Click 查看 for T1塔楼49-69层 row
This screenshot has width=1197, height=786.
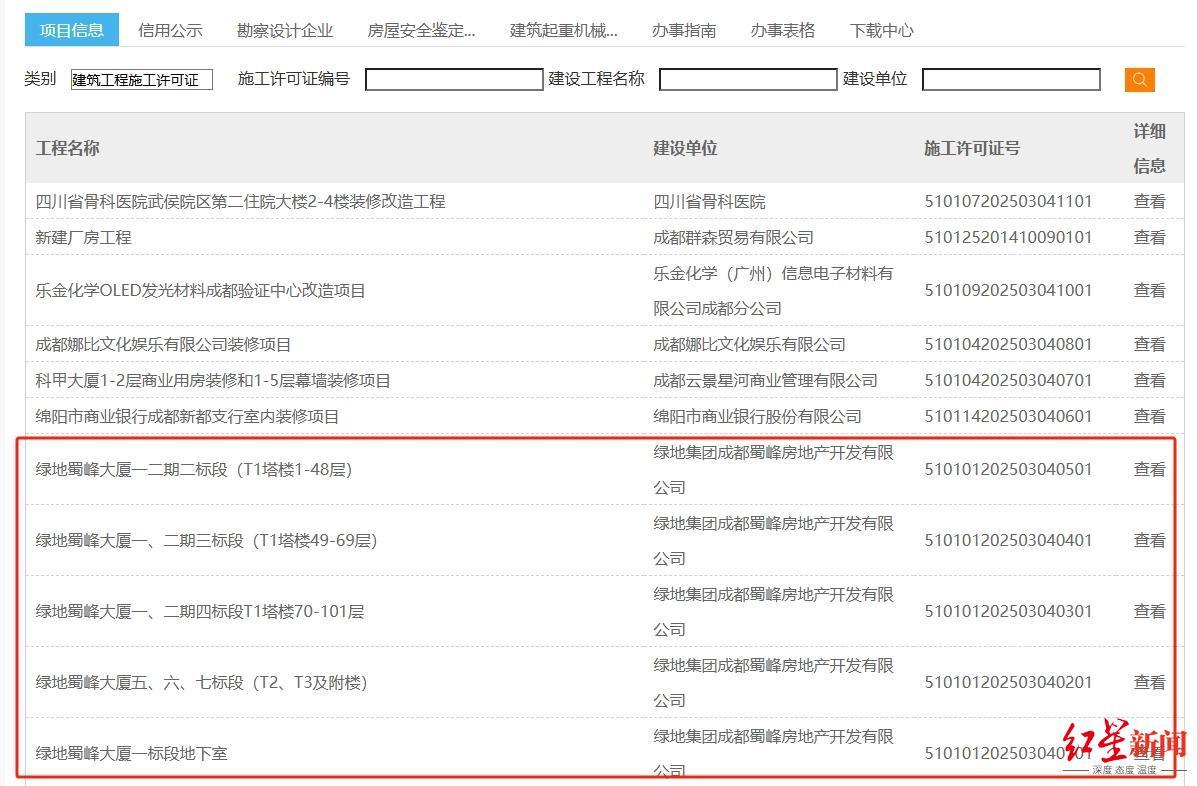point(1150,540)
